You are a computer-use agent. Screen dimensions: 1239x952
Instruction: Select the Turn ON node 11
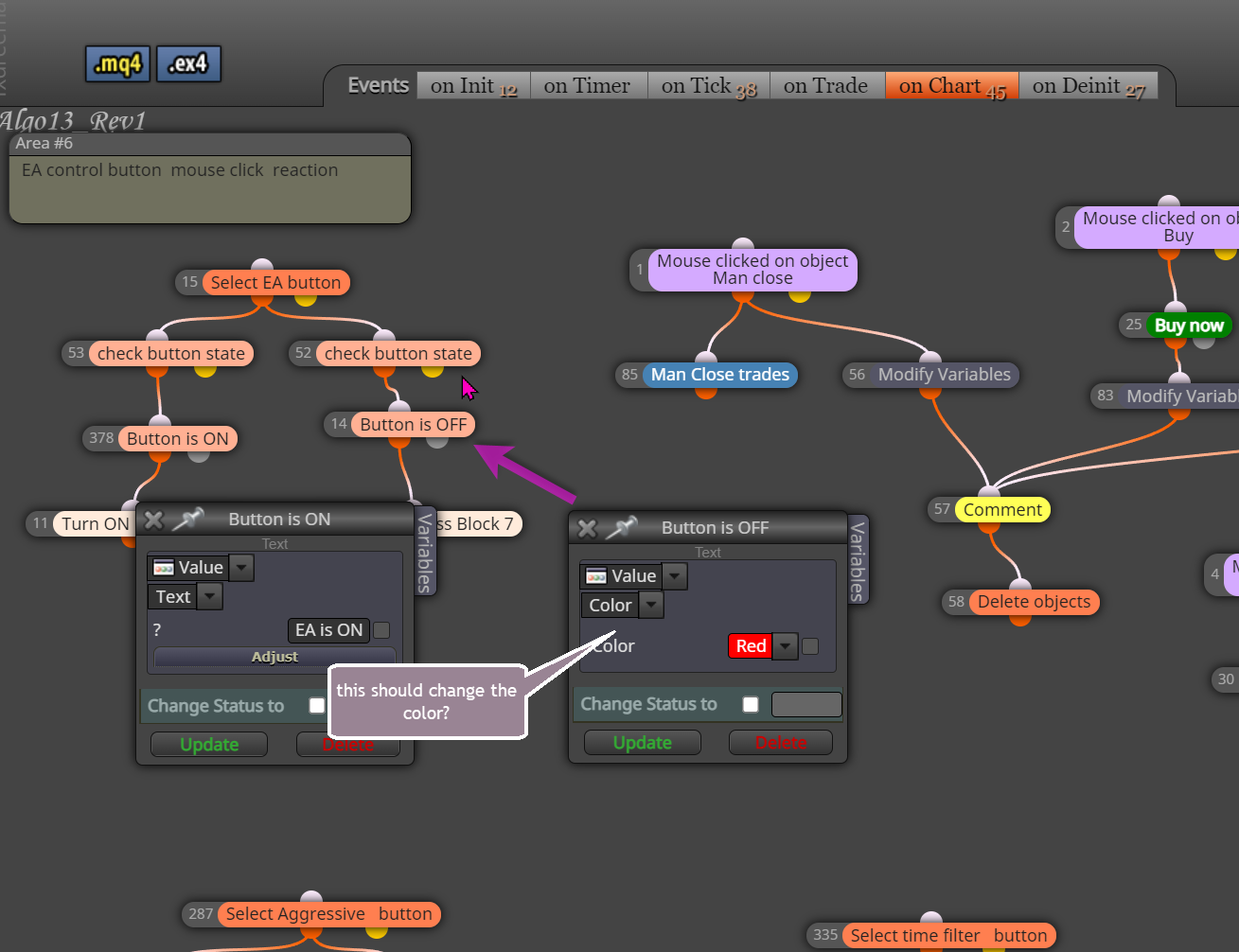coord(95,523)
